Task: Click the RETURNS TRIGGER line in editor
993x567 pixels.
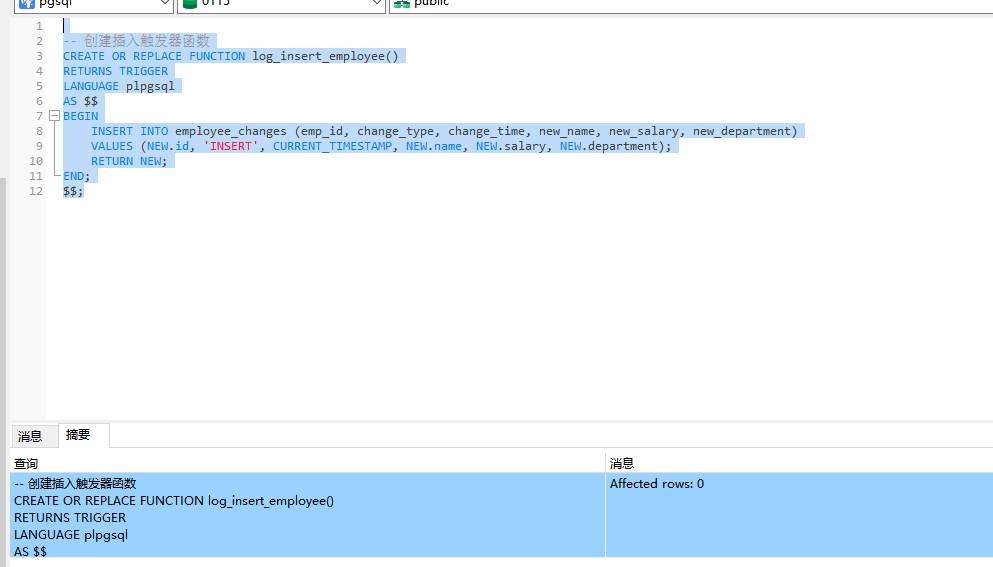Action: (x=115, y=71)
